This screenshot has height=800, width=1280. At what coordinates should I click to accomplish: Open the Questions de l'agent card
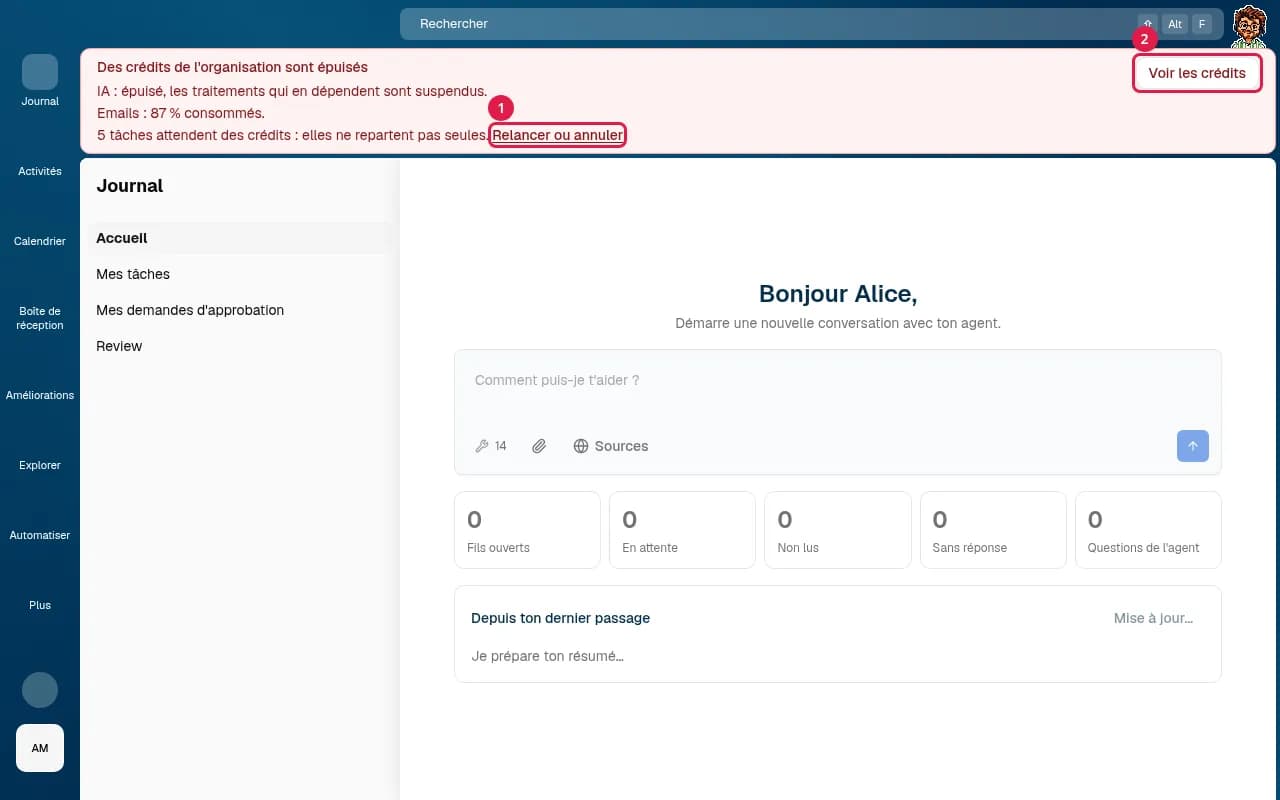click(x=1148, y=530)
